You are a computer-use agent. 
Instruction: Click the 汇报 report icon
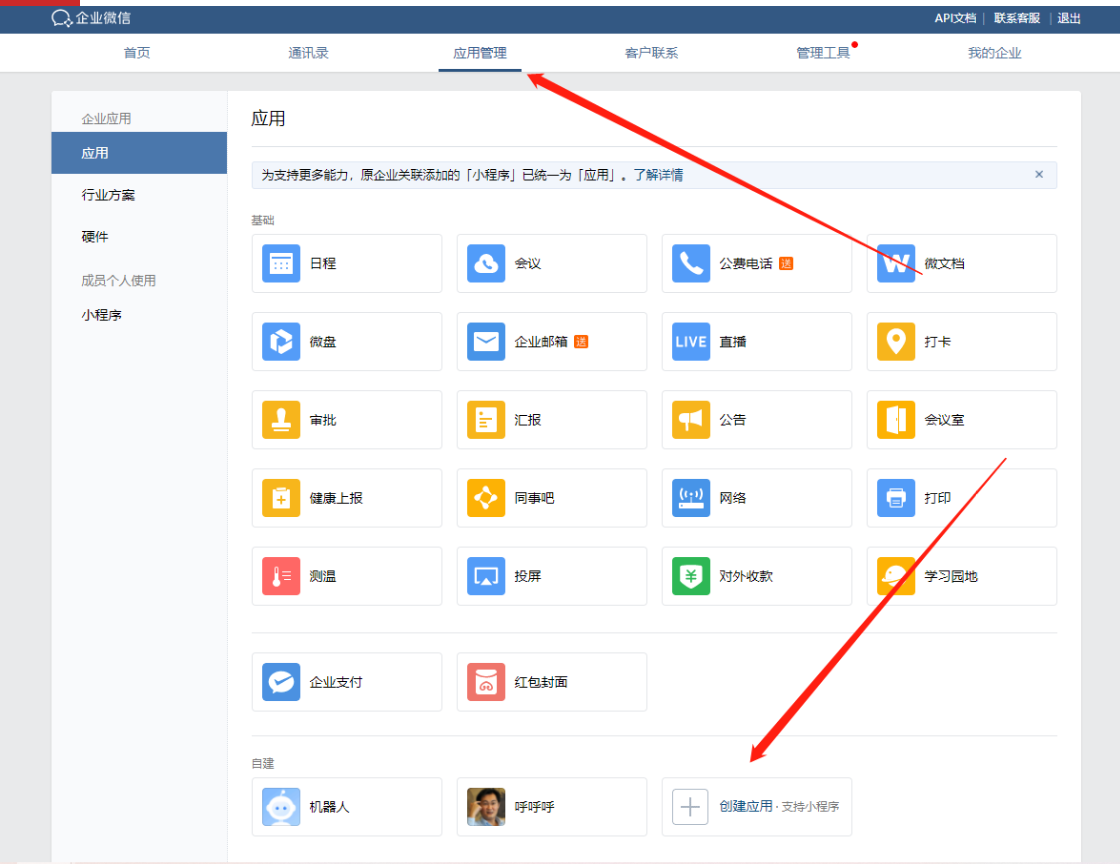[x=486, y=420]
